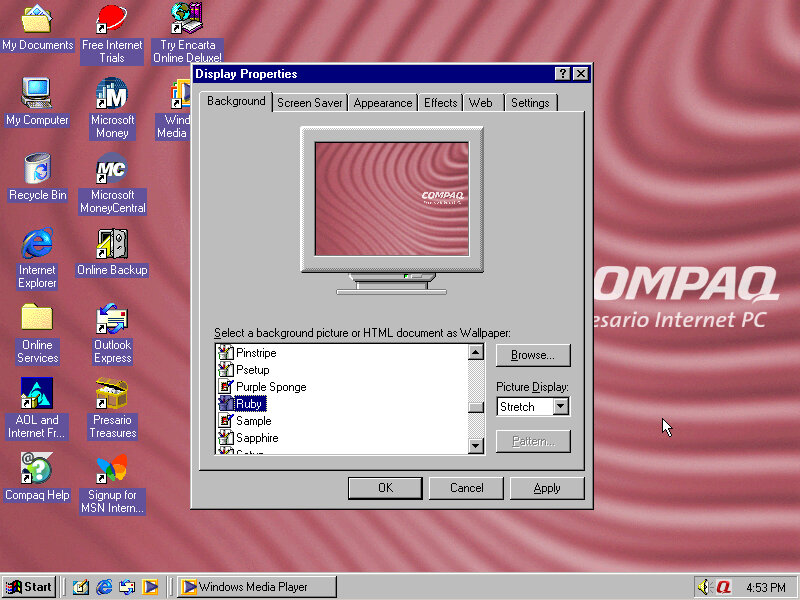Viewport: 800px width, 600px height.
Task: Open Try Encarta Online Deluxe
Action: pos(186,18)
